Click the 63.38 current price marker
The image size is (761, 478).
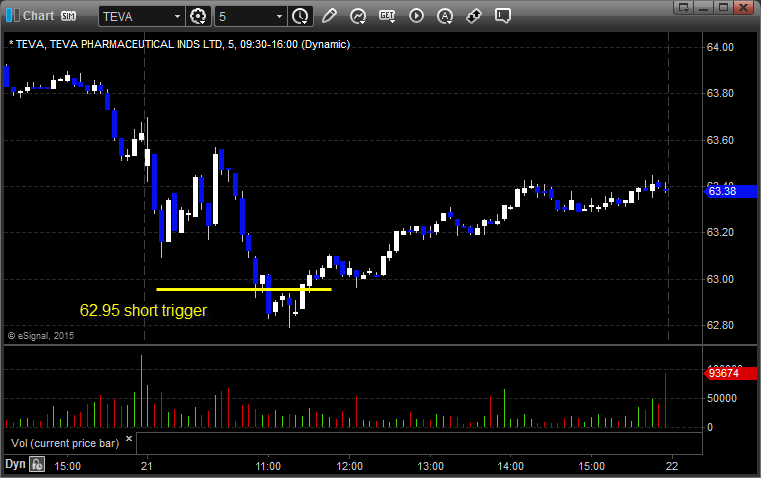point(729,191)
